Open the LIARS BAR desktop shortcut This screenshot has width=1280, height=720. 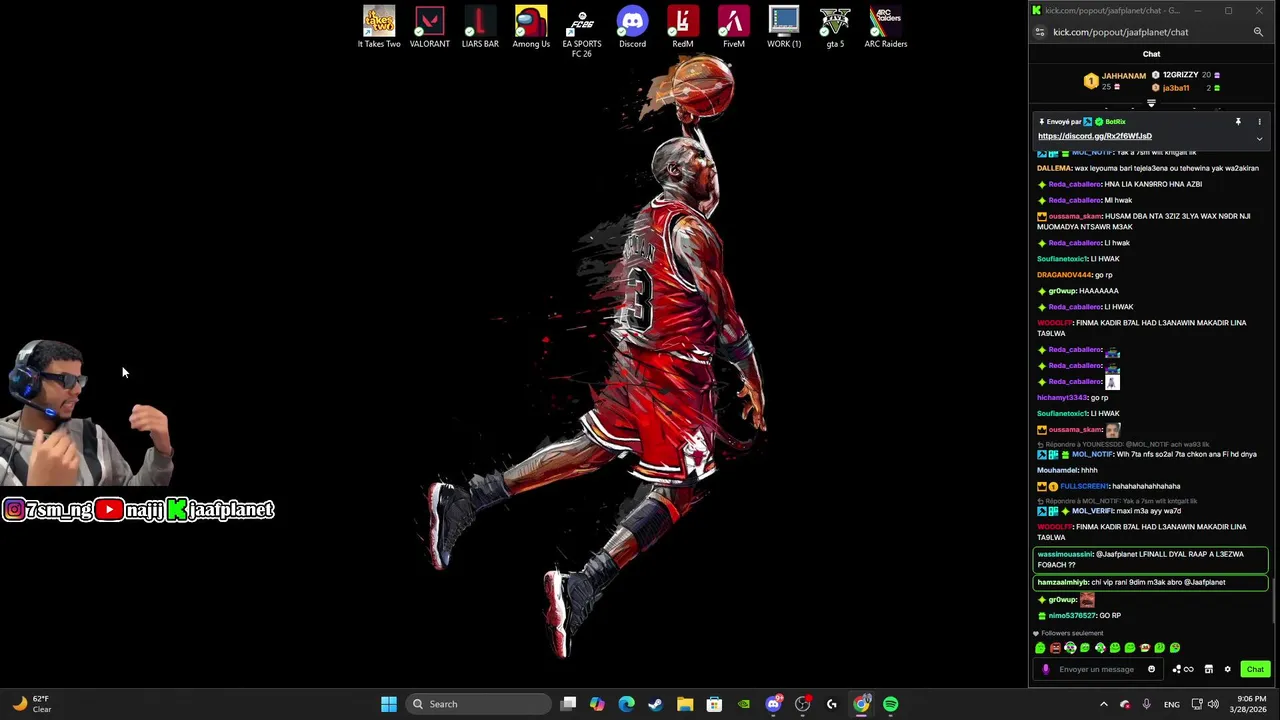tap(480, 28)
